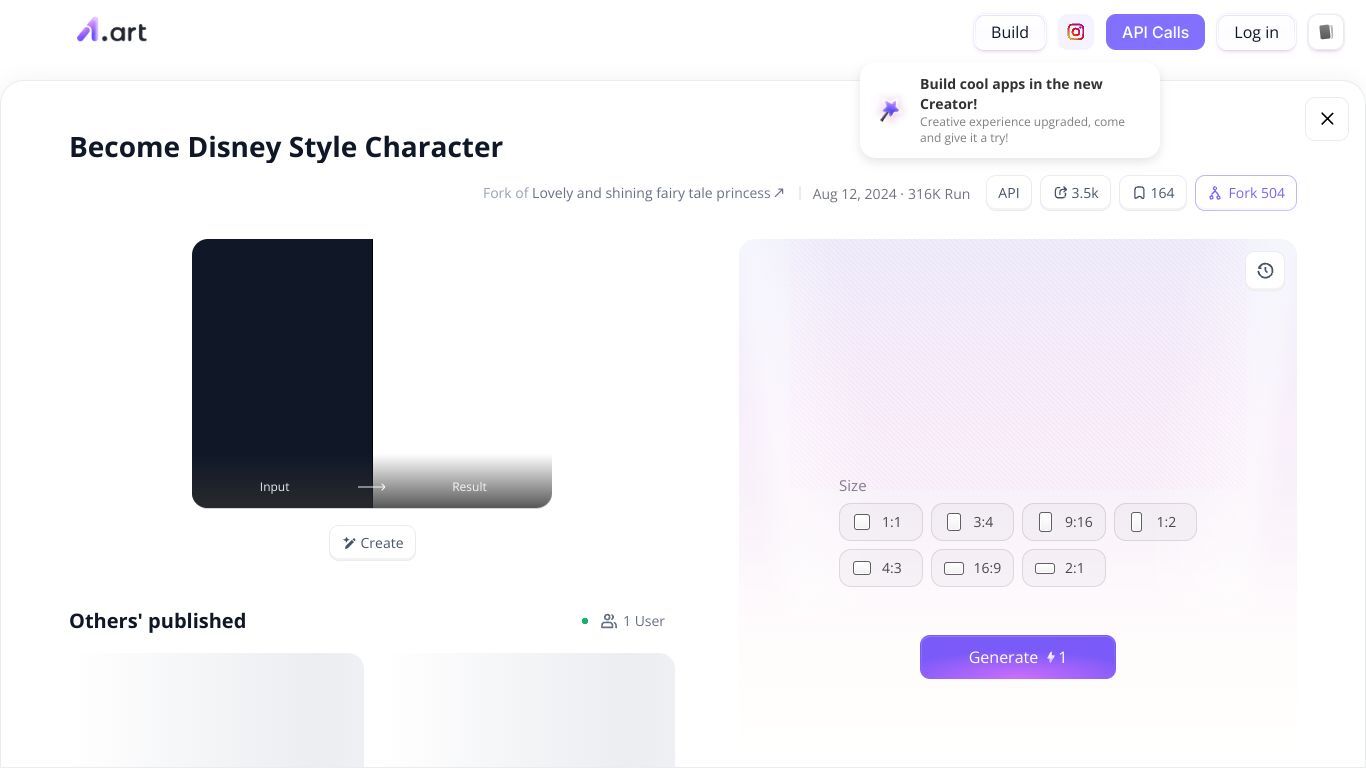Screen dimensions: 1366x768
Task: Click the Input preview image
Action: pos(282,373)
